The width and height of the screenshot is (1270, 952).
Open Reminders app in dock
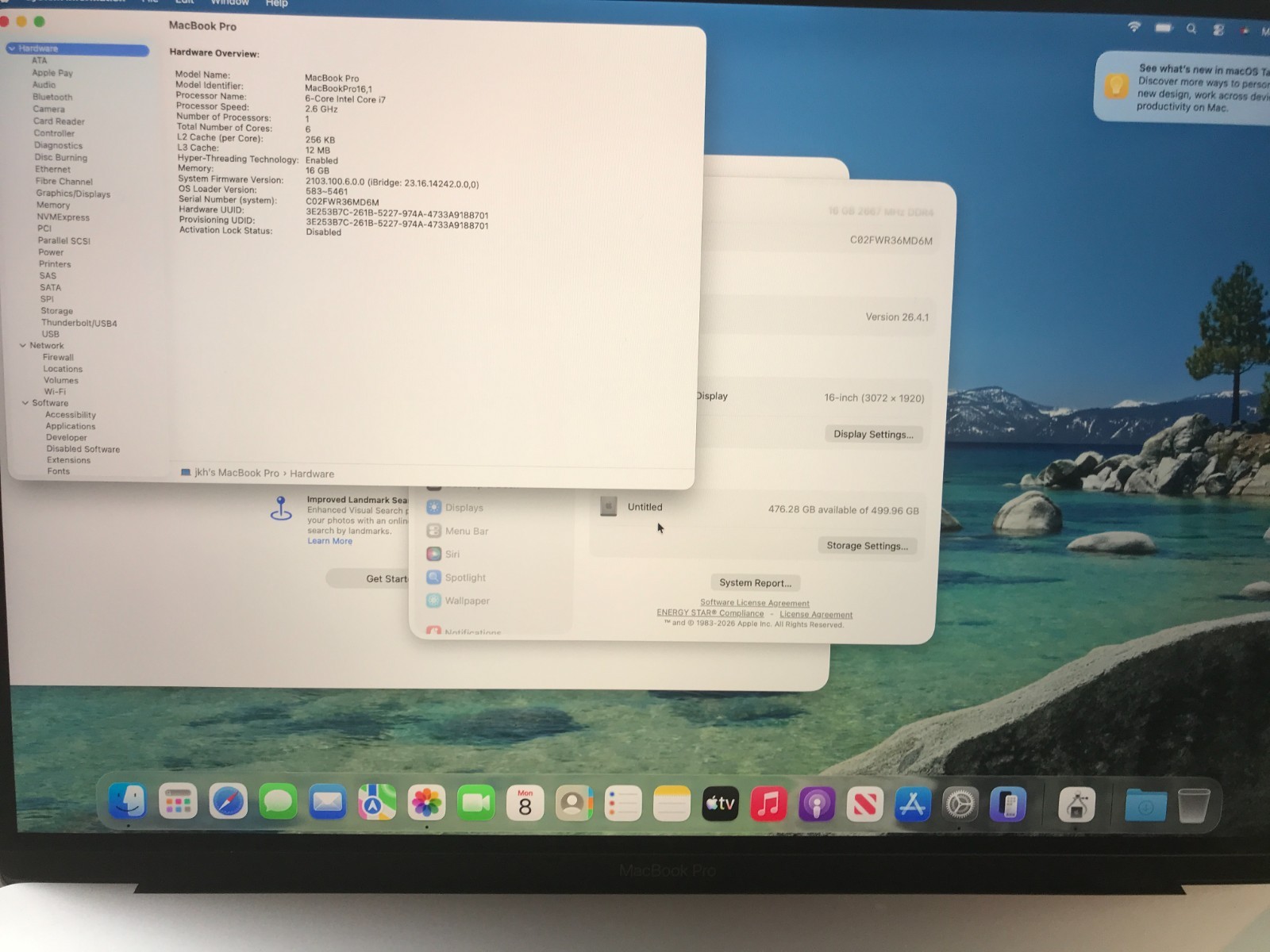click(623, 804)
